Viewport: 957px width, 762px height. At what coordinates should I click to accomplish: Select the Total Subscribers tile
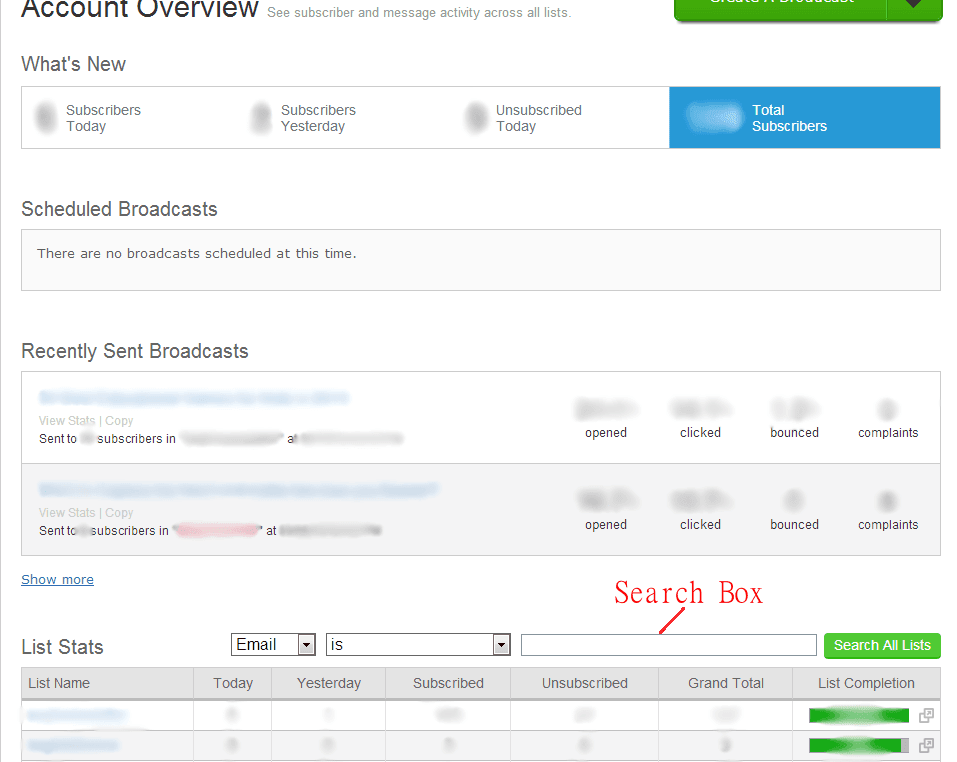pos(804,118)
